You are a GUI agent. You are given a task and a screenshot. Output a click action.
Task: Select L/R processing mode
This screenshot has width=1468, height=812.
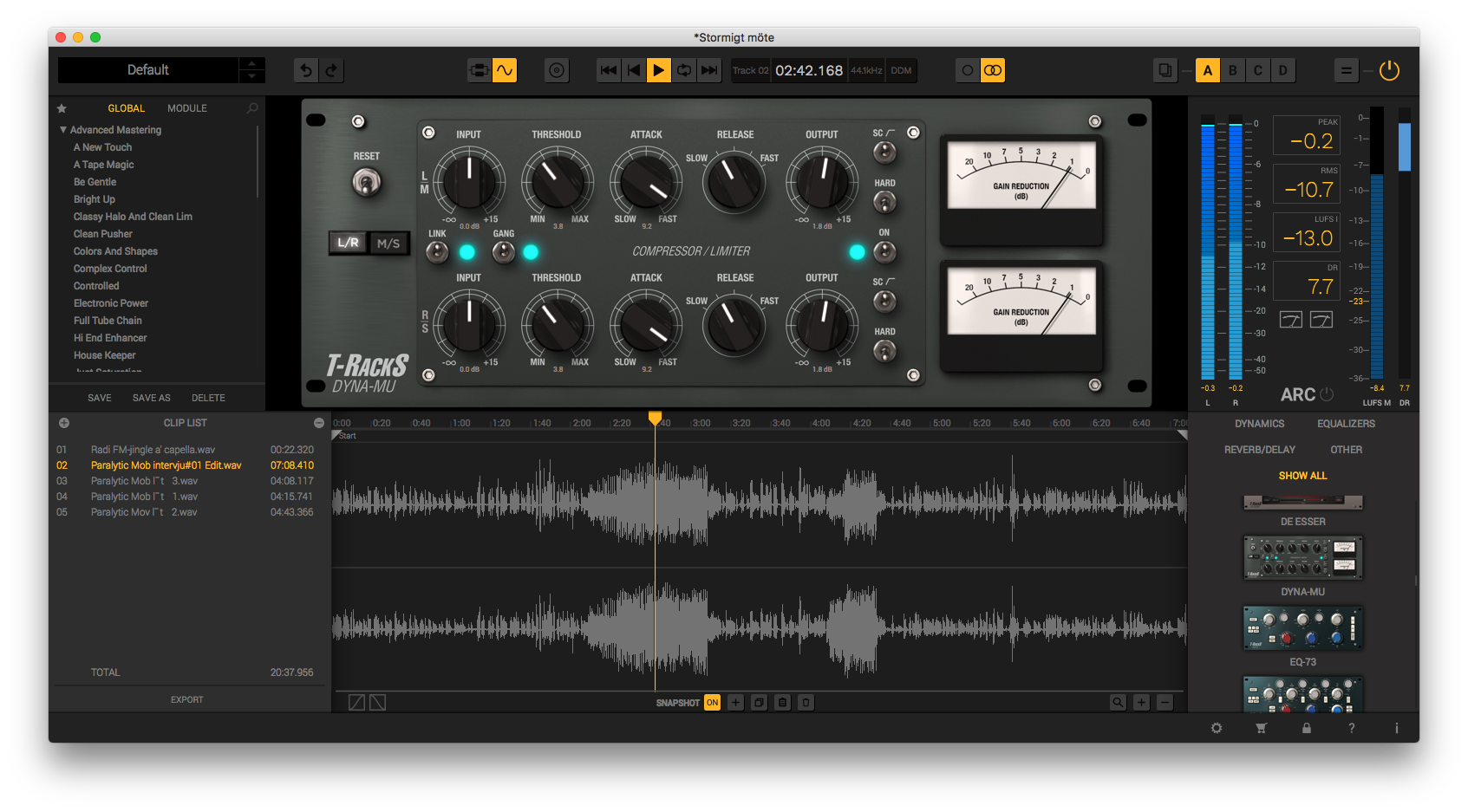pos(349,244)
